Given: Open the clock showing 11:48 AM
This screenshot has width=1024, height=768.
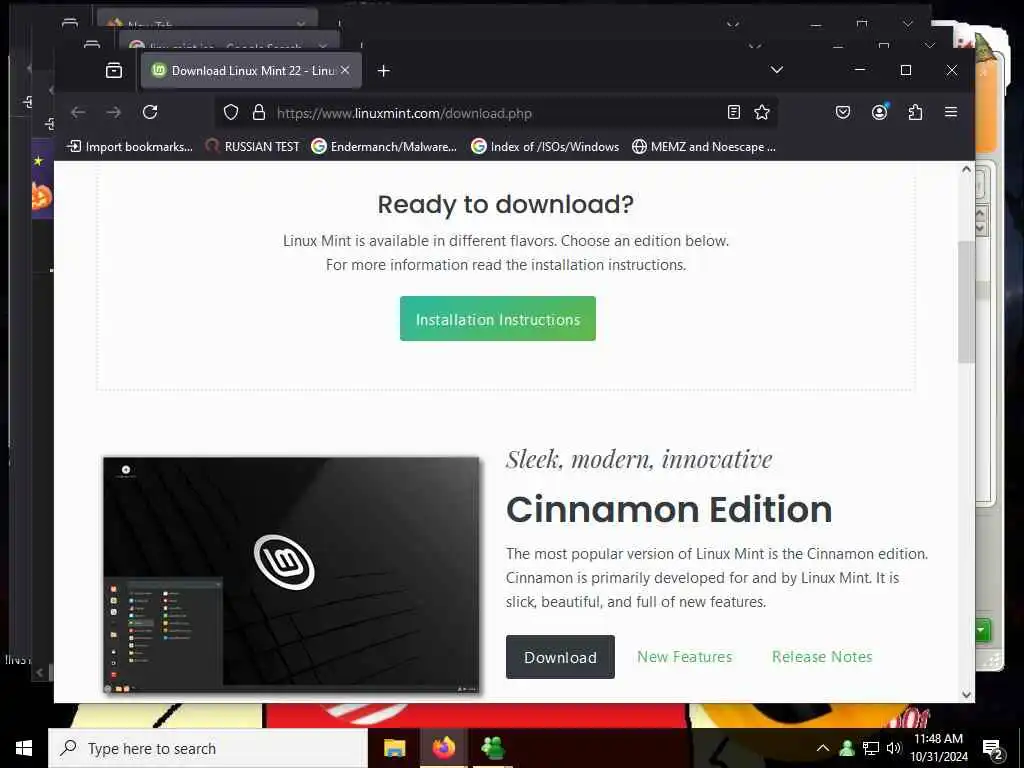Looking at the screenshot, I should click(x=938, y=748).
